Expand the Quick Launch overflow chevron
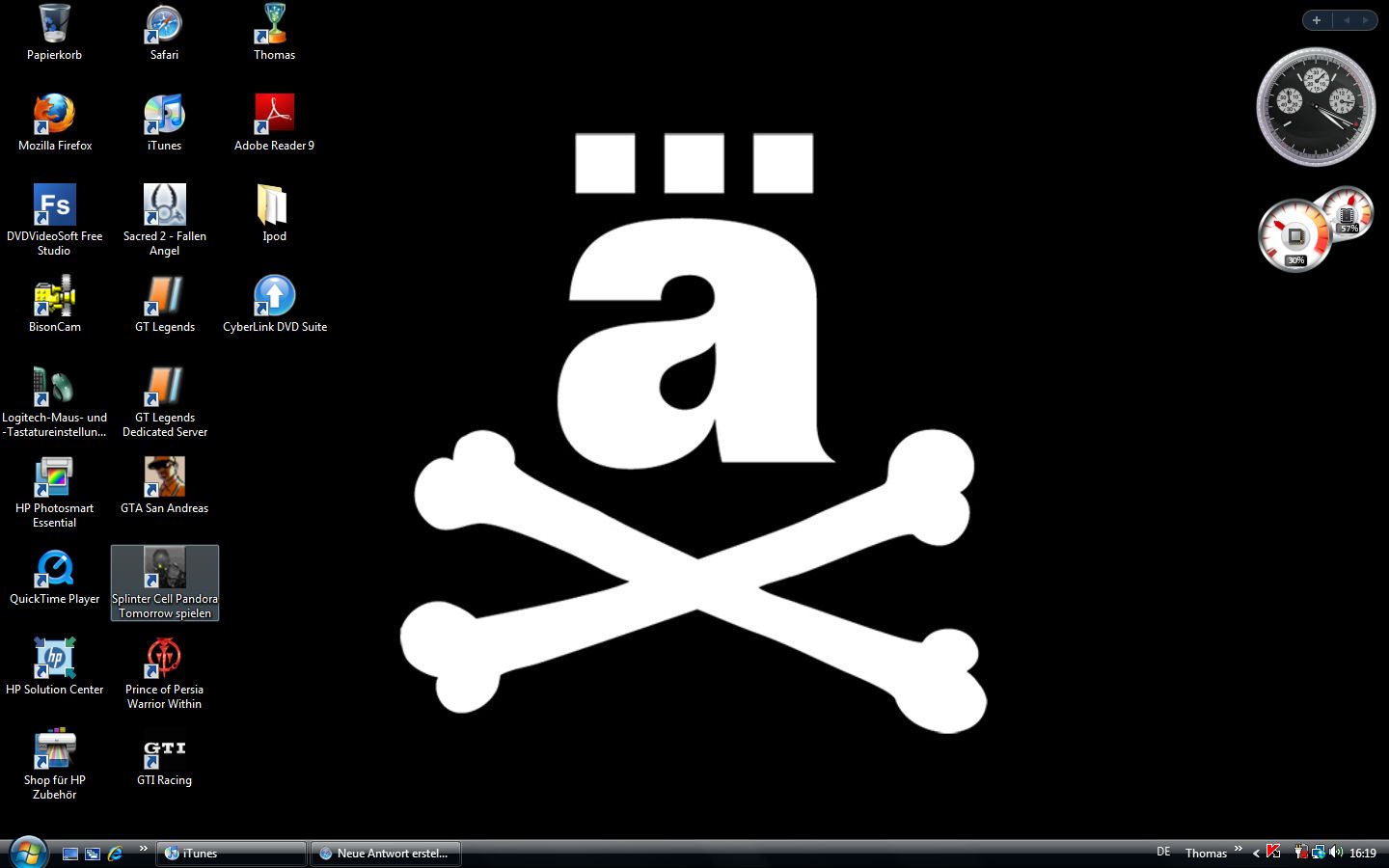Viewport: 1389px width, 868px height. click(x=143, y=849)
